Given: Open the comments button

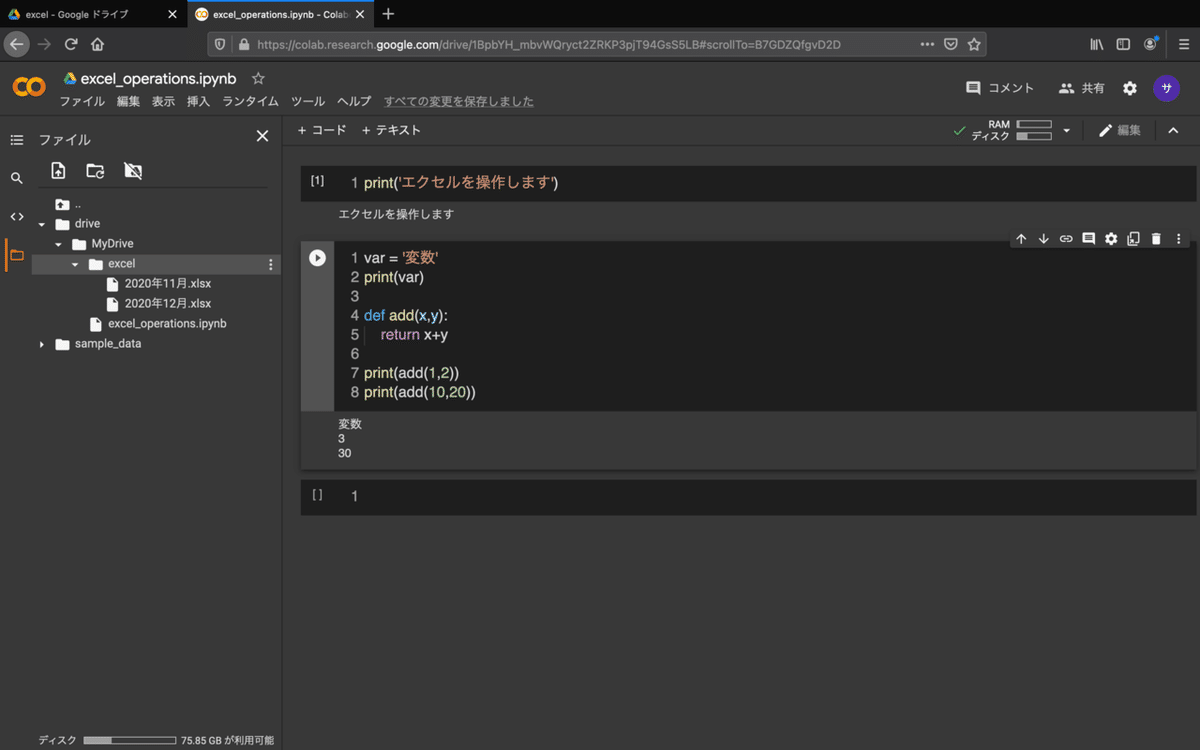Looking at the screenshot, I should (1000, 88).
